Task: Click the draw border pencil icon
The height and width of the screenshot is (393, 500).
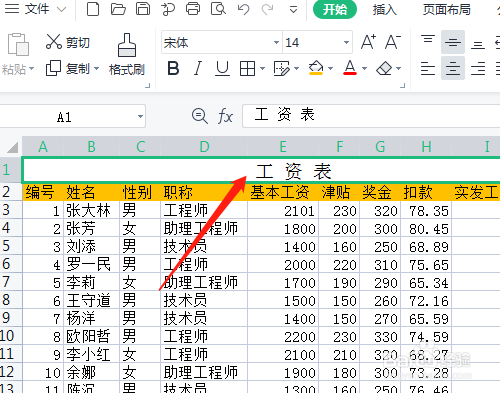Action: coord(282,69)
